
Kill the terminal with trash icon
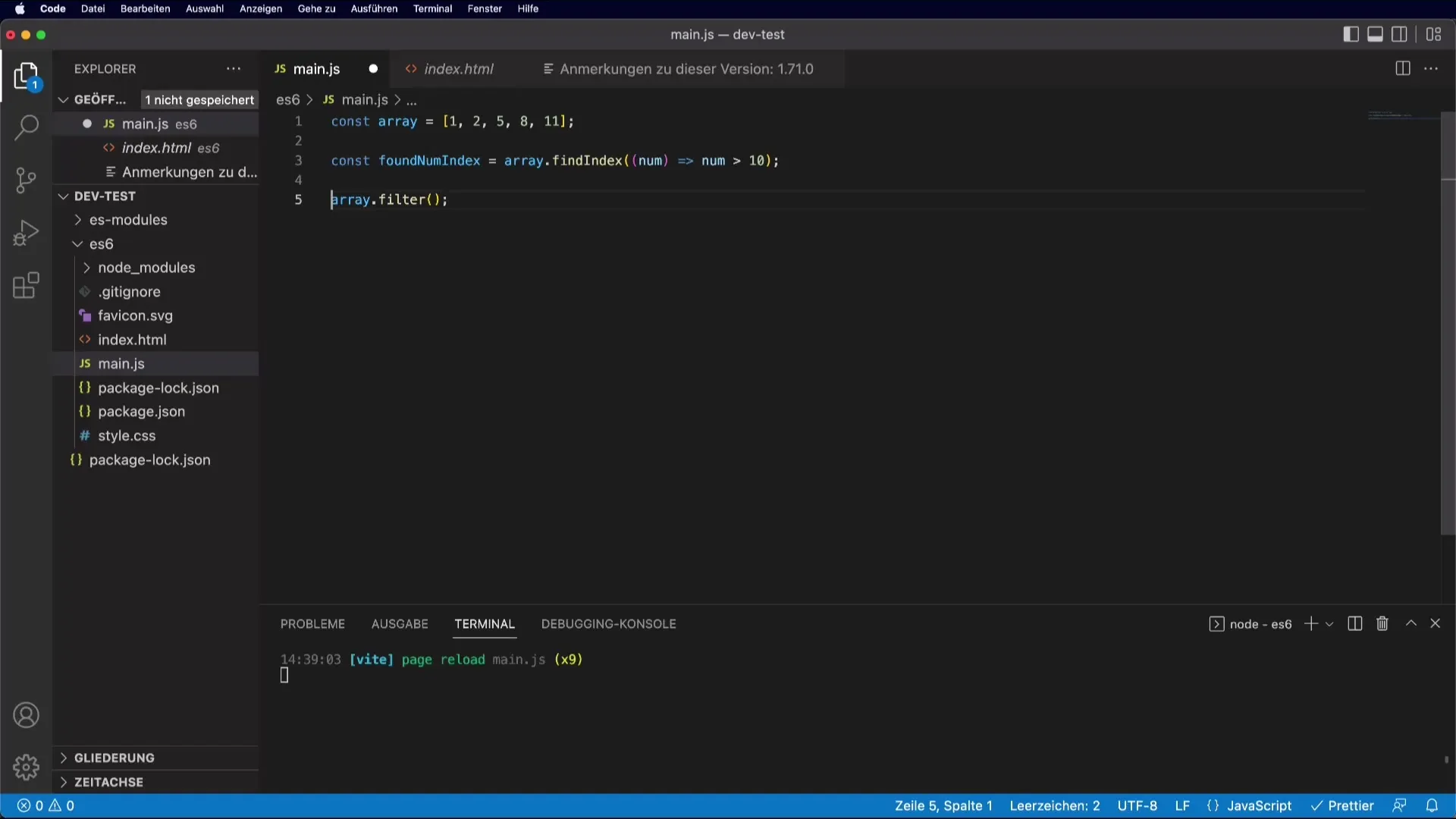[1382, 623]
